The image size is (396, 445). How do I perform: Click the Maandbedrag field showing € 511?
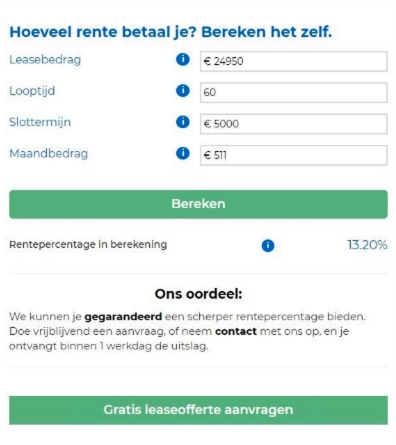coord(294,155)
